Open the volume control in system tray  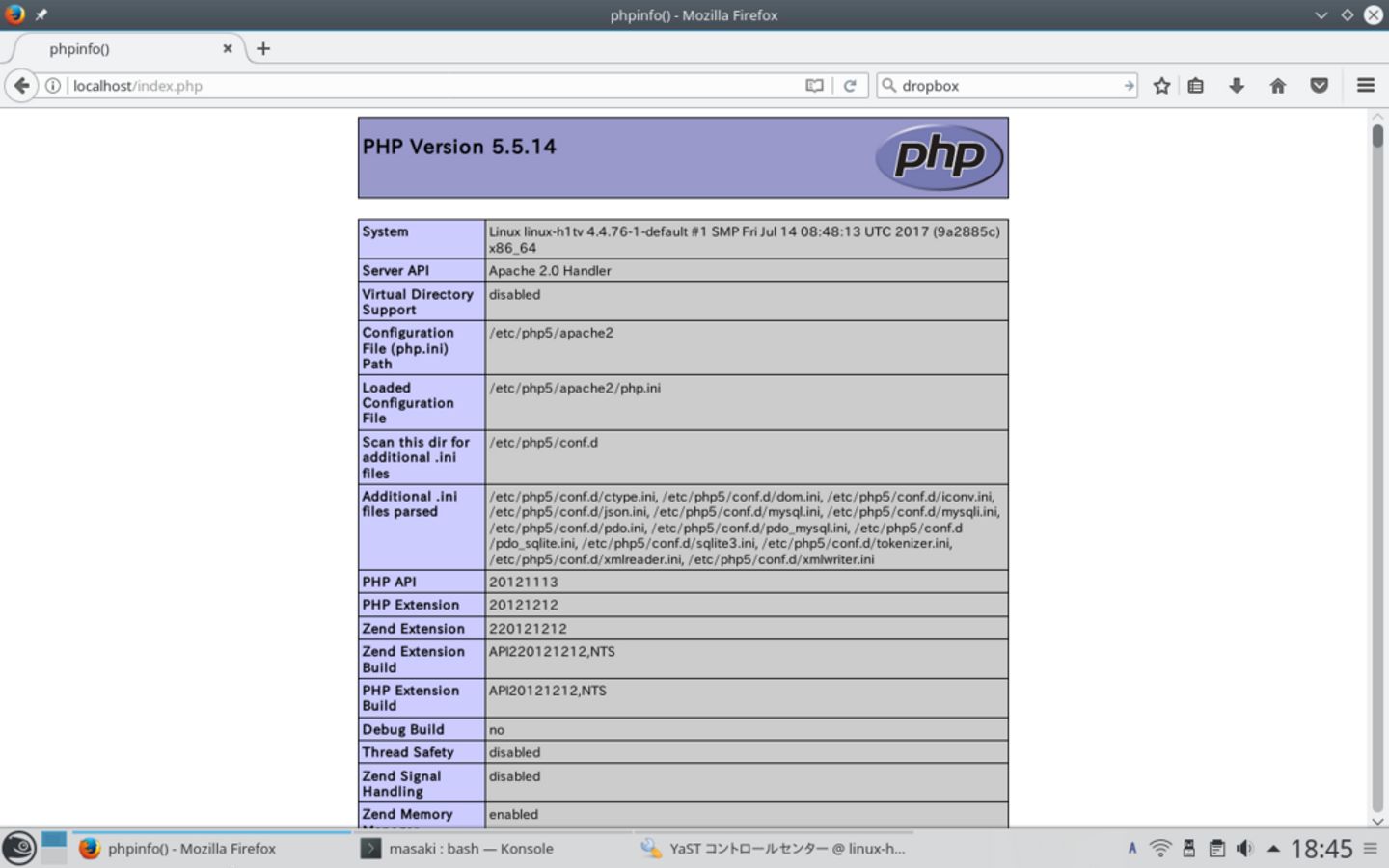click(x=1245, y=849)
